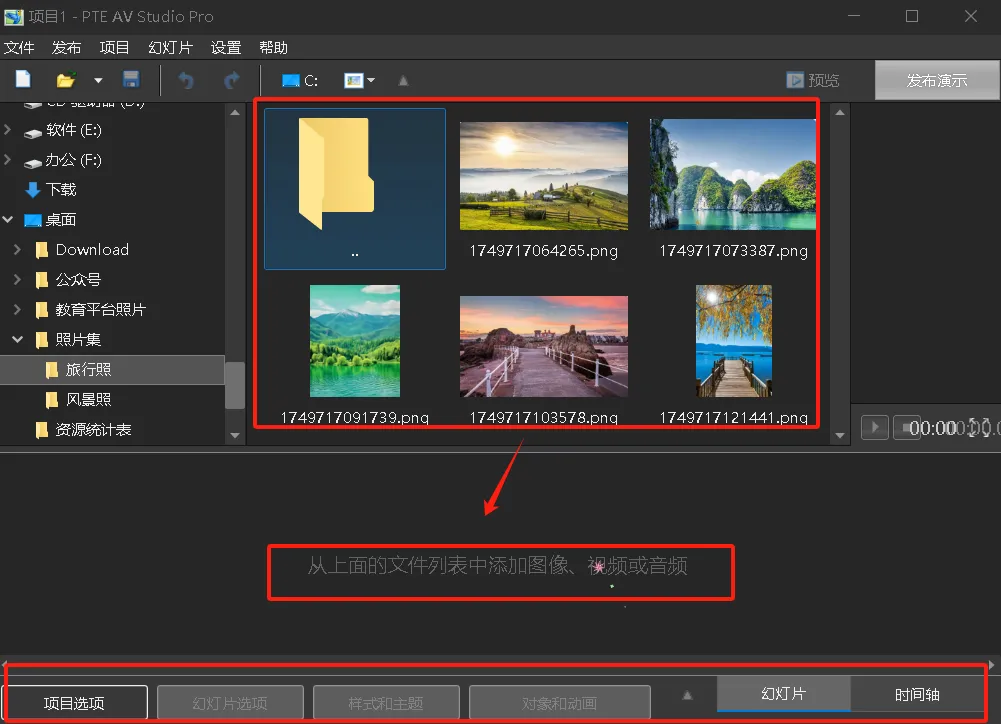Click the Undo arrow icon
The image size is (1001, 724).
(186, 80)
